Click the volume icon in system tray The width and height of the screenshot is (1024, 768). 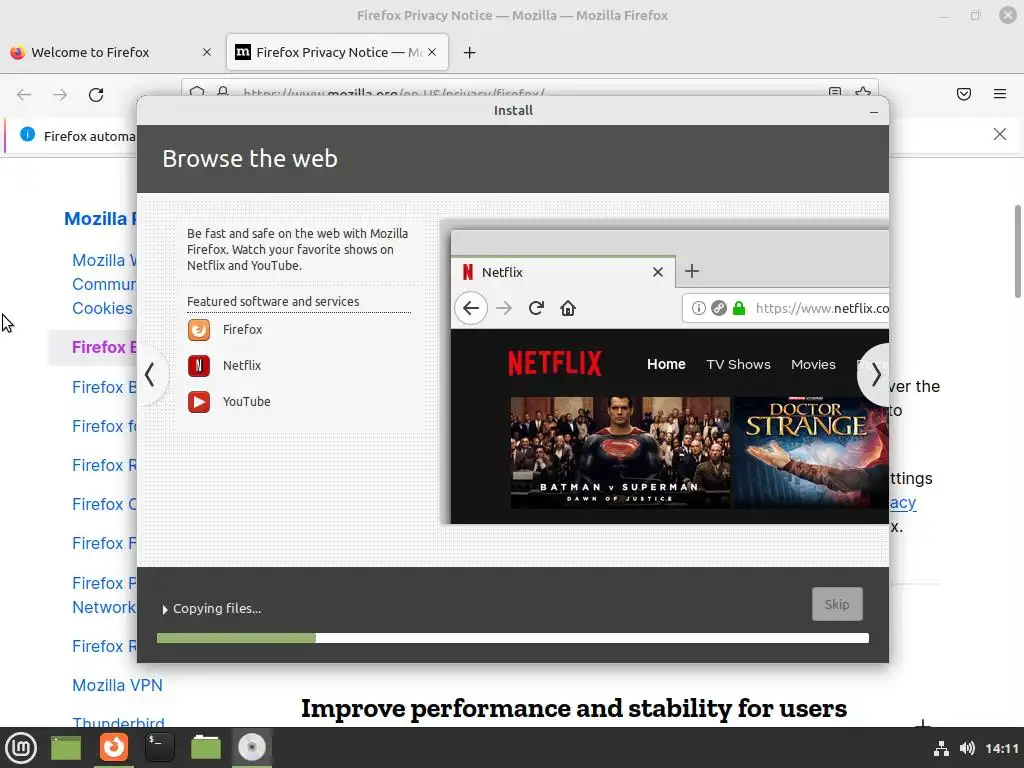coord(967,748)
